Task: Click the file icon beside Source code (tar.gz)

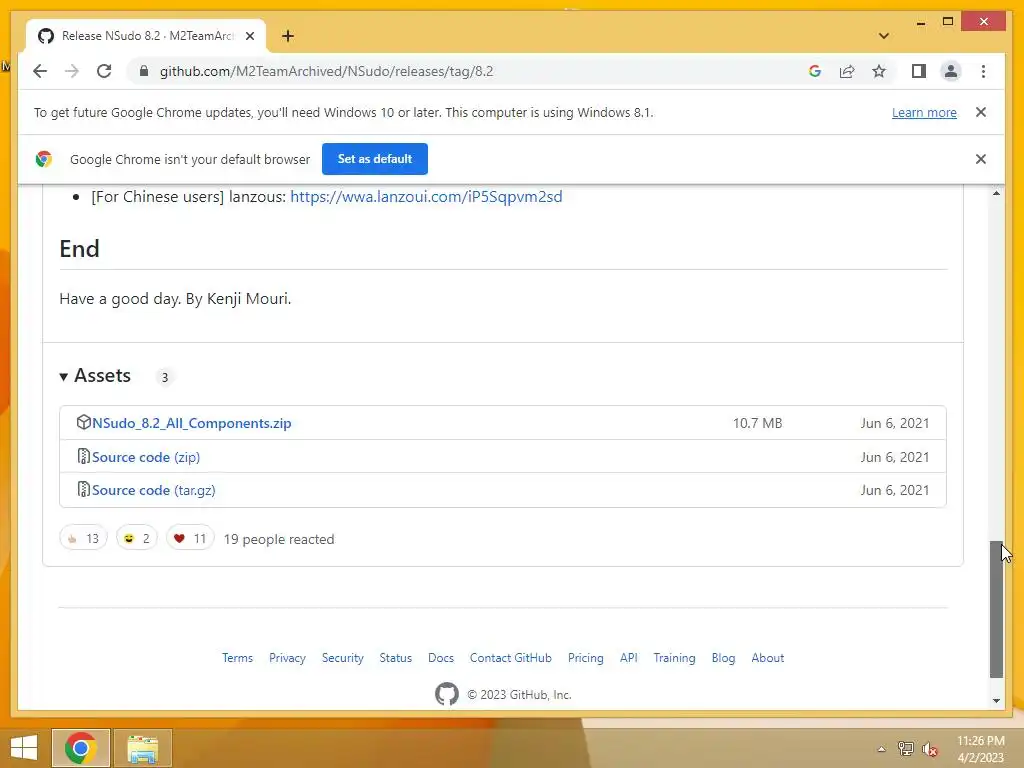Action: point(83,489)
